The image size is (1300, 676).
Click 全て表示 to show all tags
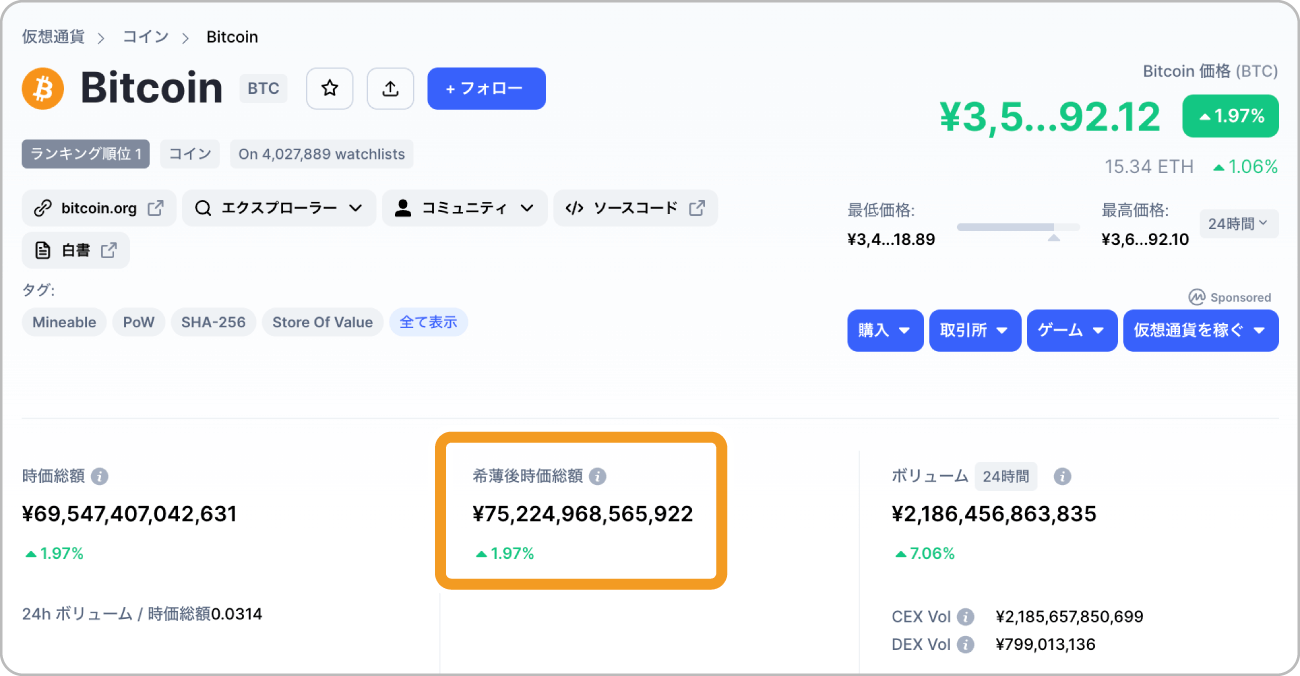point(428,322)
